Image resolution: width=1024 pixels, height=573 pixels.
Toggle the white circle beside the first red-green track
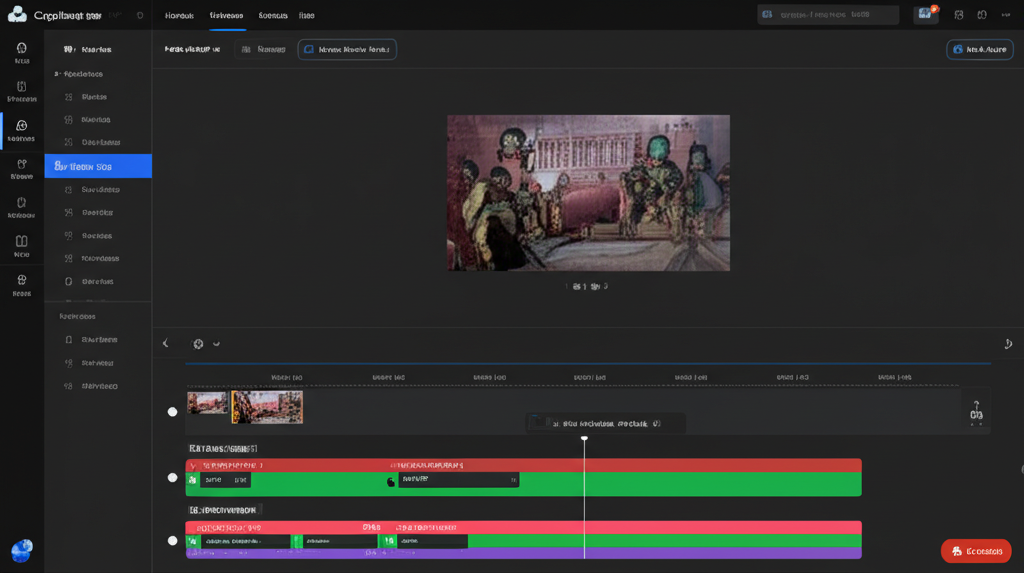[172, 478]
